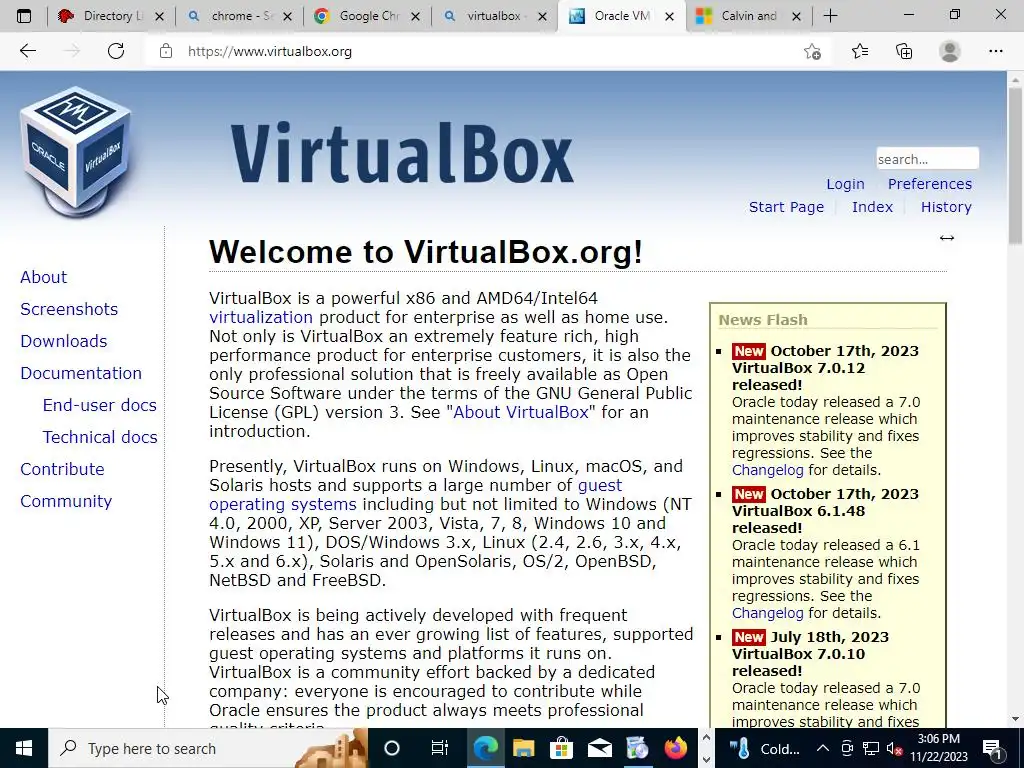
Task: Open the weather Cold widget
Action: coord(764,748)
